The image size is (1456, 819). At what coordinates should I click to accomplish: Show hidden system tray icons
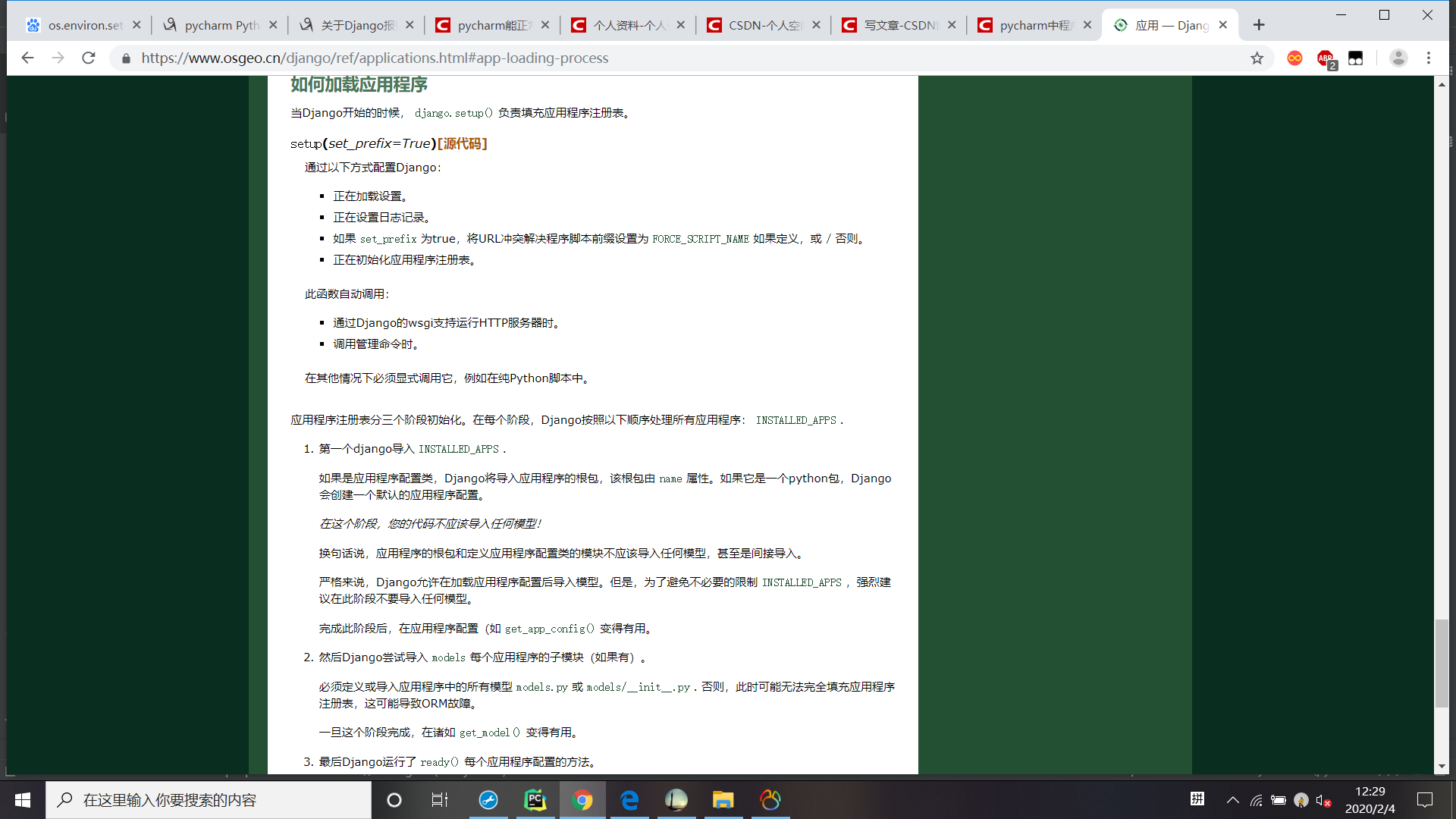pos(1233,800)
